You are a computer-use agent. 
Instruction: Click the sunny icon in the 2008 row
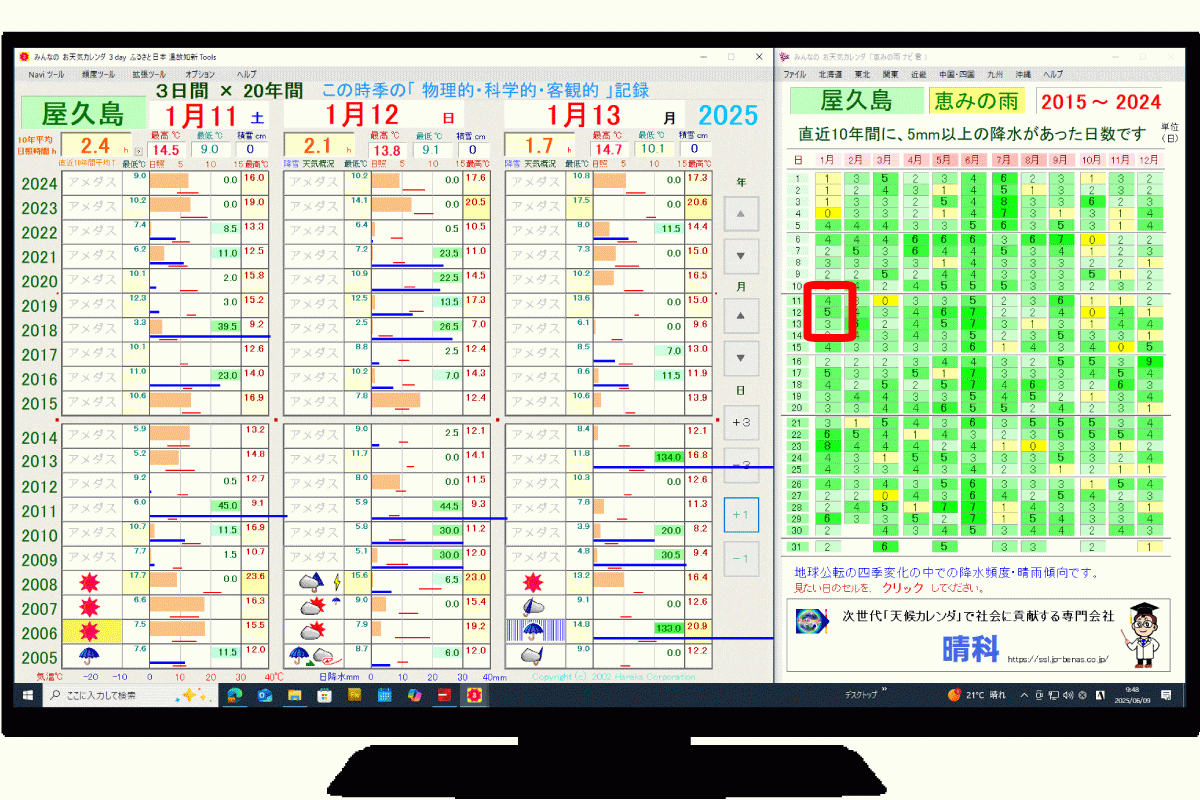90,582
